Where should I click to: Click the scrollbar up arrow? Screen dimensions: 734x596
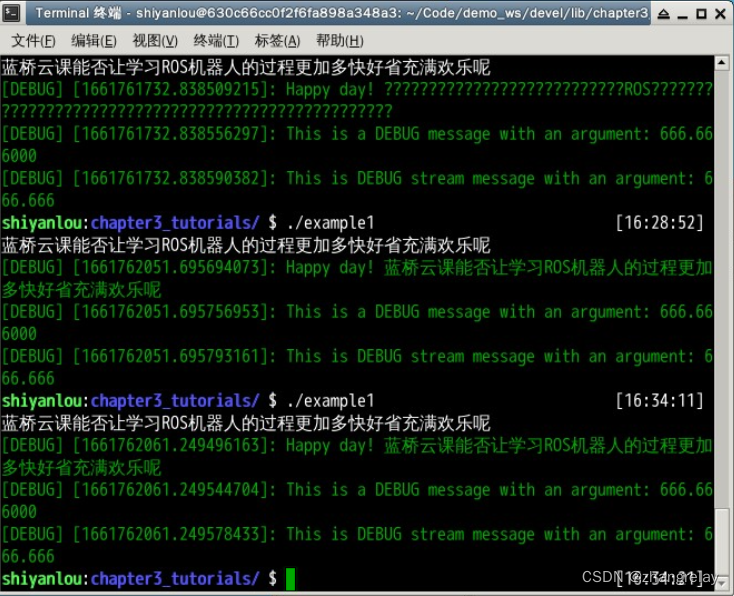(x=722, y=63)
